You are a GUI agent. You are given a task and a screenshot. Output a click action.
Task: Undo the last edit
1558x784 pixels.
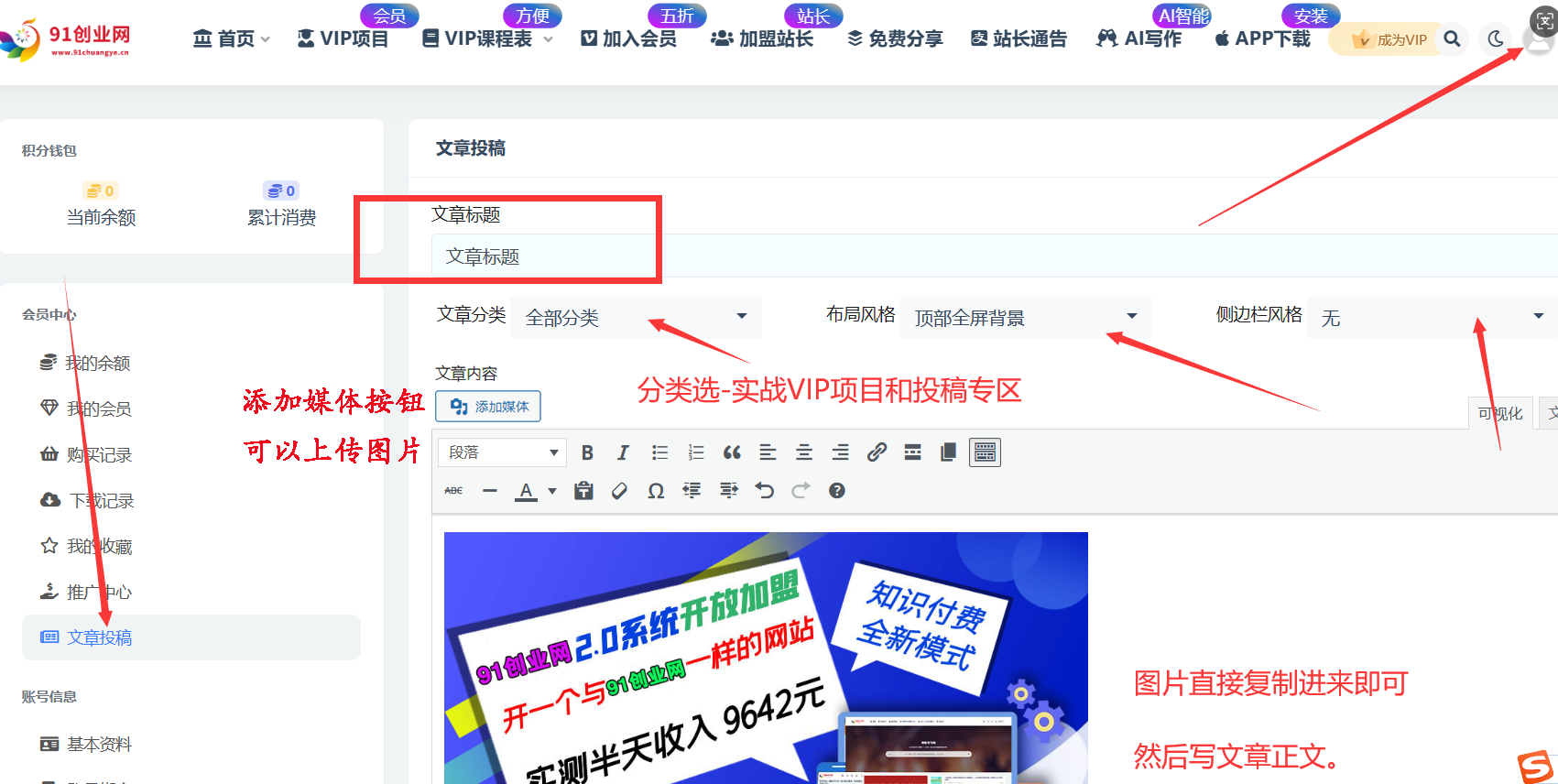click(765, 491)
